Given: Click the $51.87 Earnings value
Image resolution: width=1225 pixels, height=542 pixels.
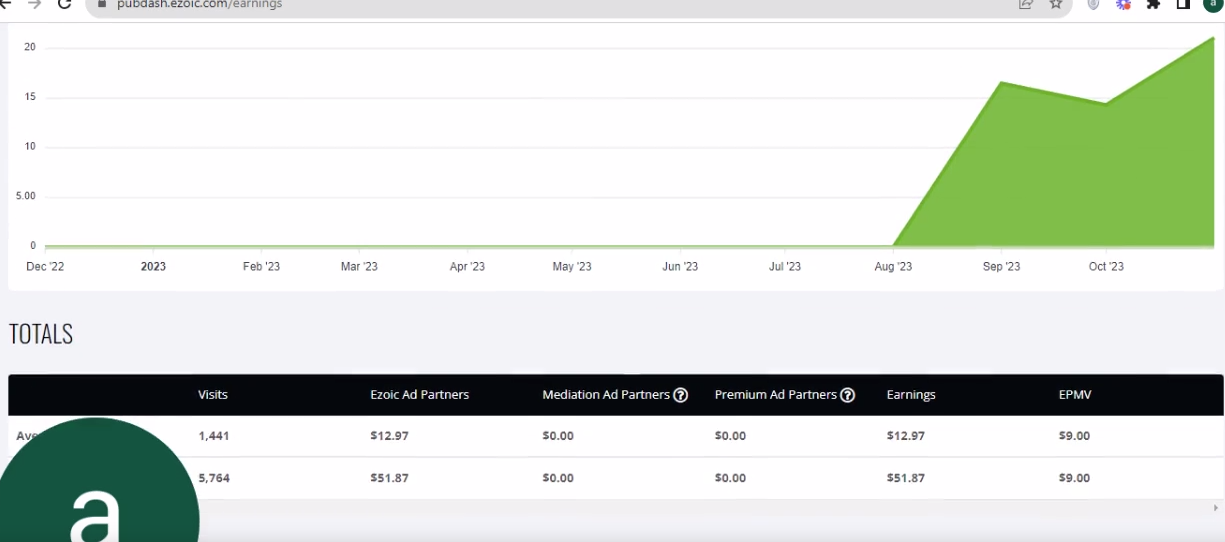Looking at the screenshot, I should point(905,478).
